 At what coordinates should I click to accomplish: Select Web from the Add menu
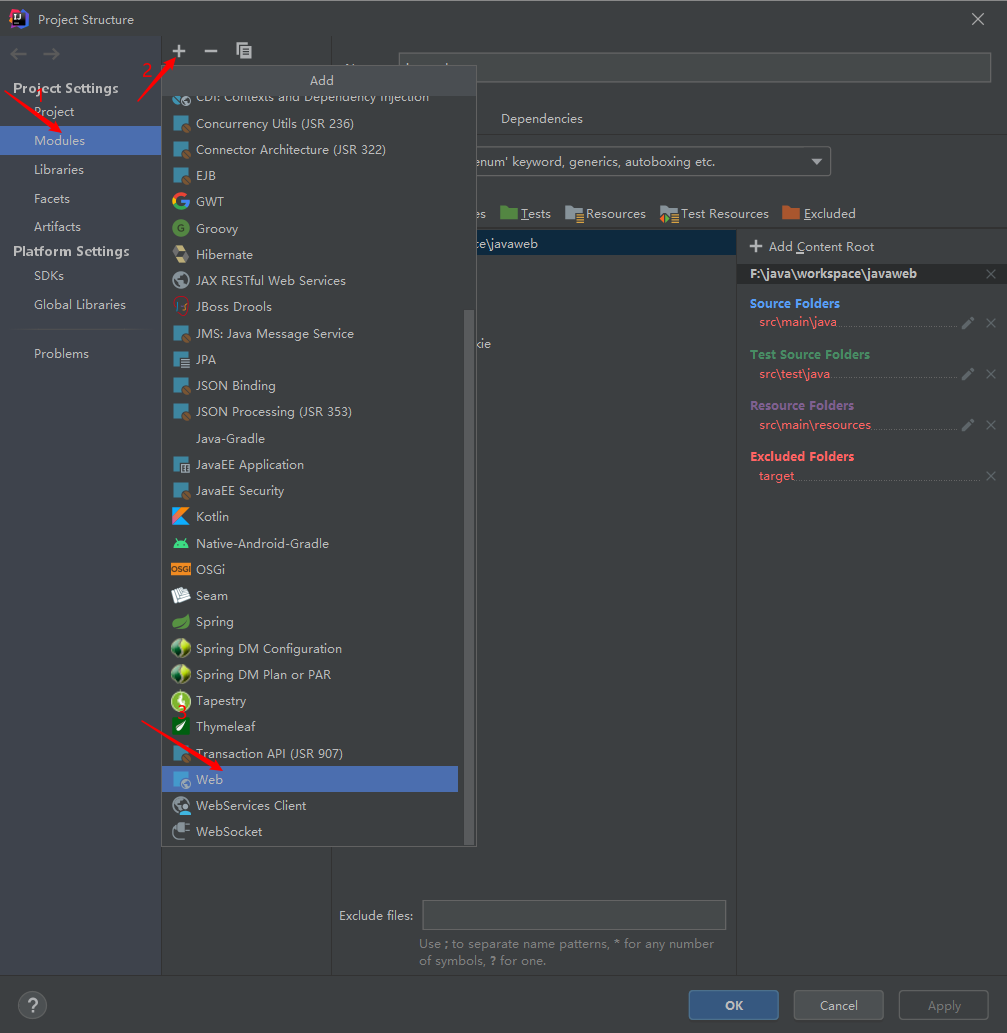[310, 779]
